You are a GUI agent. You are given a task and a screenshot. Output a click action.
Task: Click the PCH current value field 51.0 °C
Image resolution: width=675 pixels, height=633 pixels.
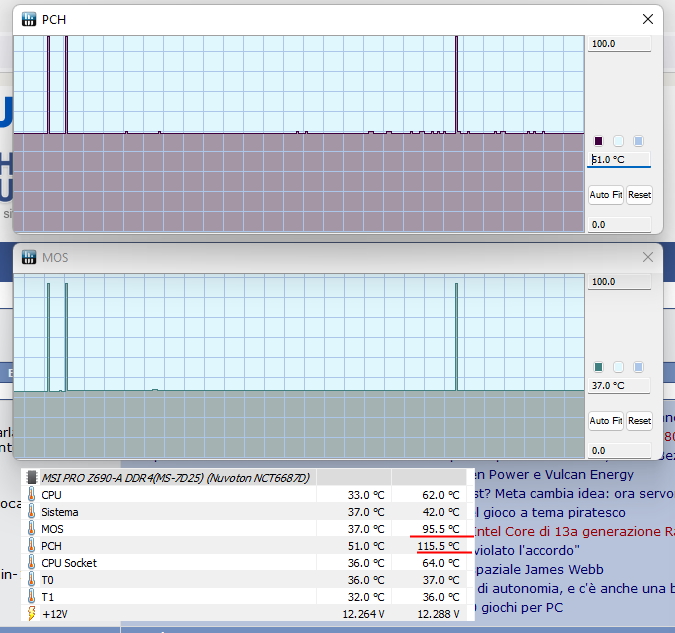click(x=619, y=159)
